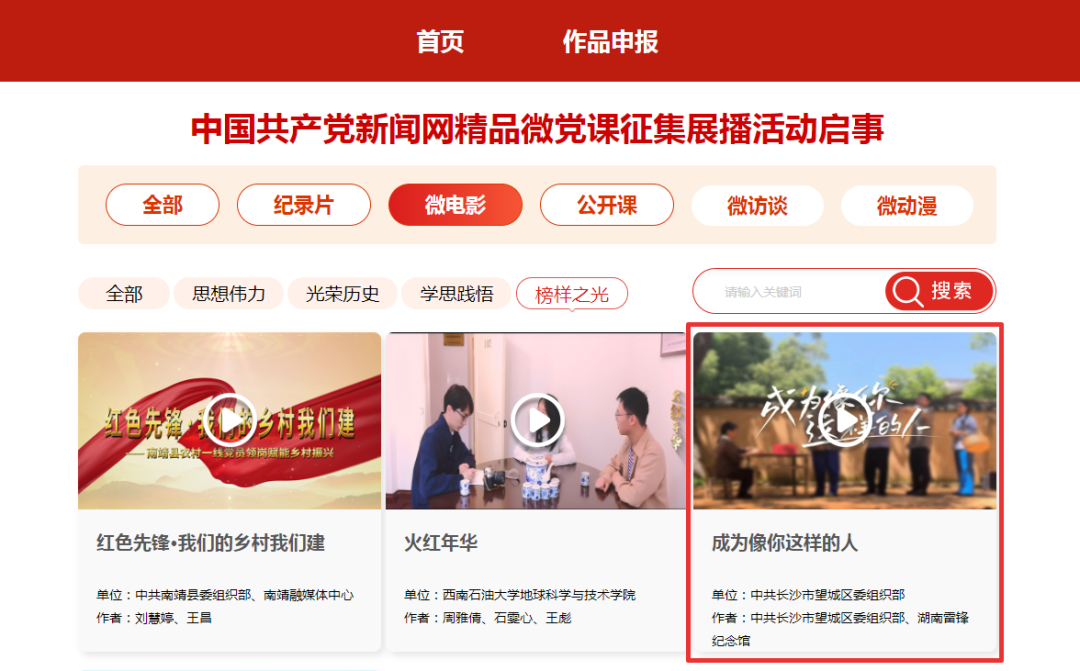Open 作品申报 in top navigation
The width and height of the screenshot is (1080, 671).
pos(610,42)
